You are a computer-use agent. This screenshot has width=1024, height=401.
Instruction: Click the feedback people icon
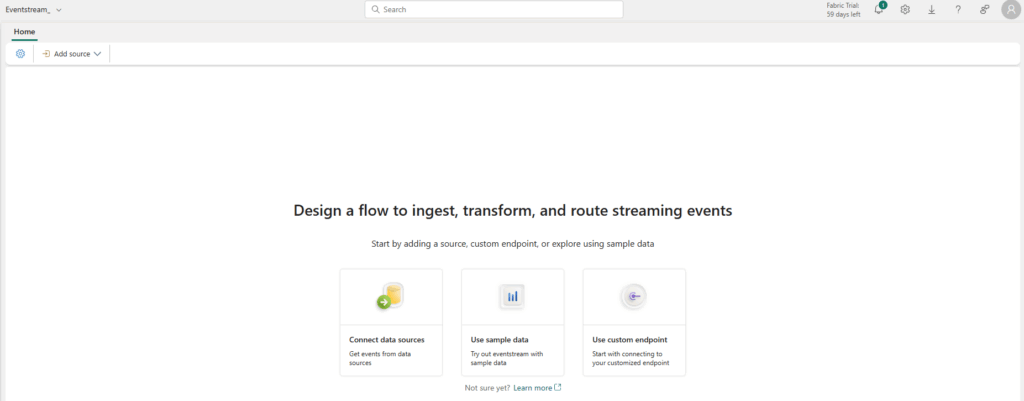coord(984,10)
